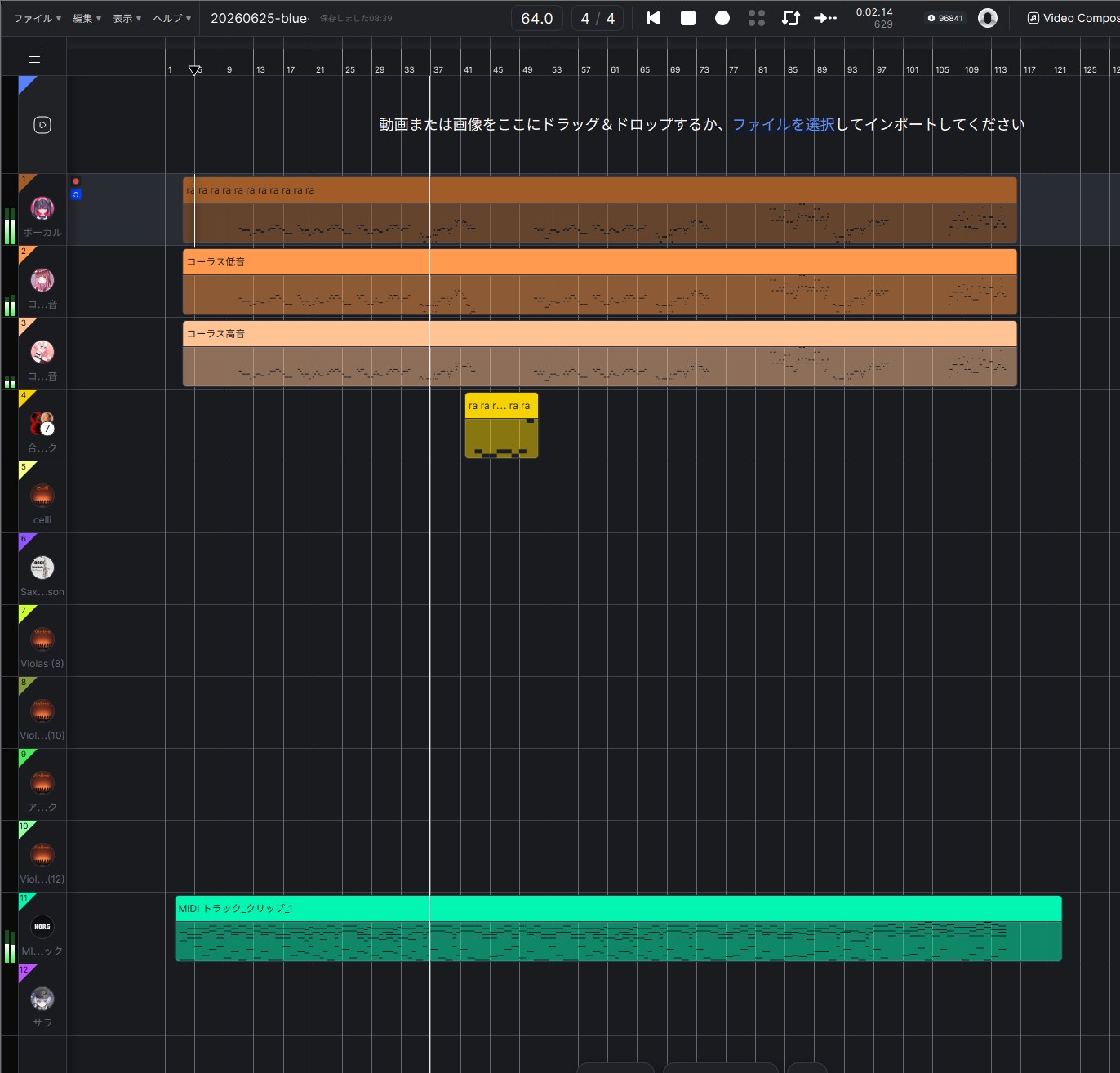Image resolution: width=1120 pixels, height=1073 pixels.
Task: Jump playback to the start
Action: [654, 18]
